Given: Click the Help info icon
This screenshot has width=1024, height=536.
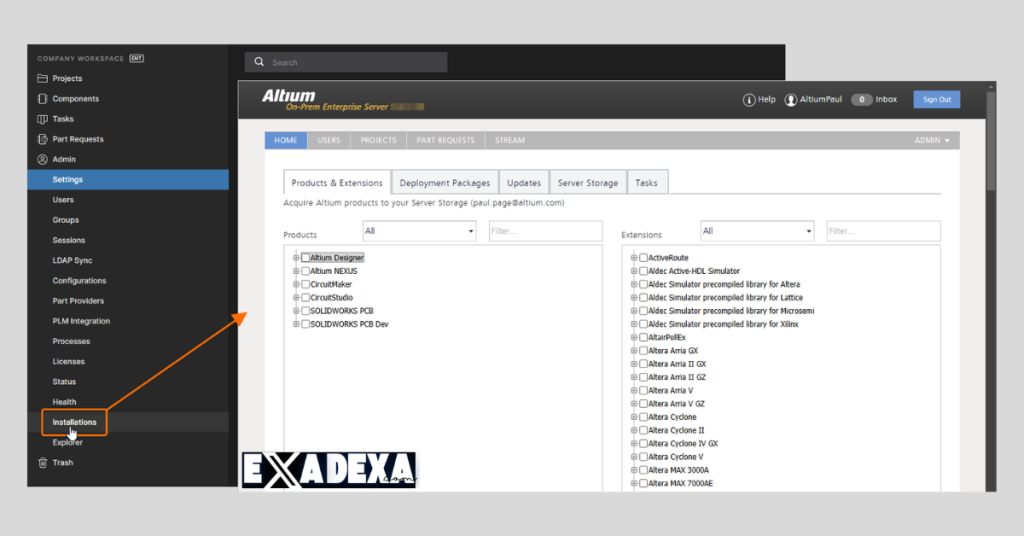Looking at the screenshot, I should pyautogui.click(x=749, y=100).
